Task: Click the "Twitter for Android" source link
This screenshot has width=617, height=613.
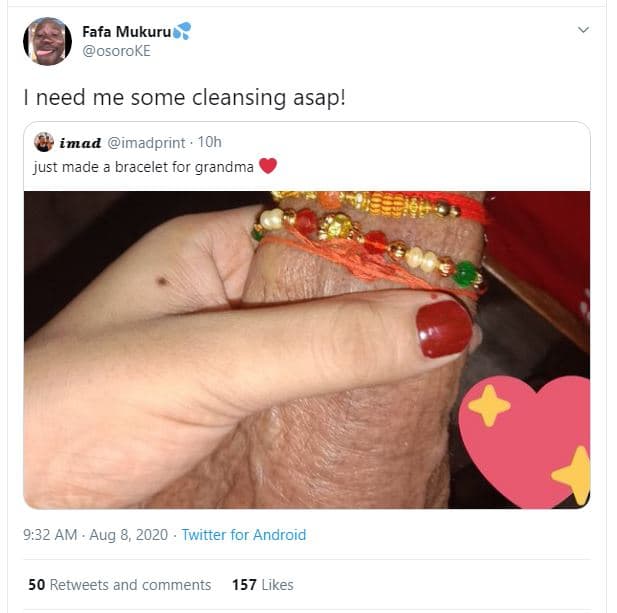Action: point(244,535)
